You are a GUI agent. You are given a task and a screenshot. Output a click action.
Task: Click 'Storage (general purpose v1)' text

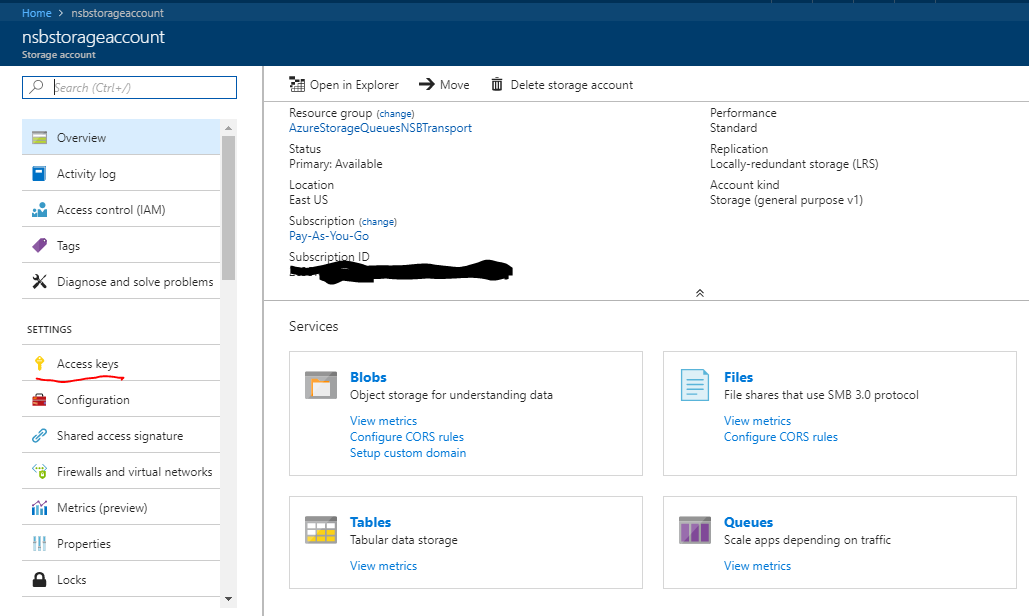click(786, 200)
